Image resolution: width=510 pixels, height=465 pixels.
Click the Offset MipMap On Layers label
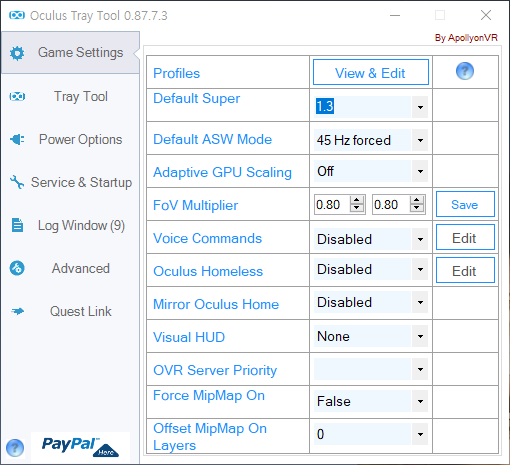coord(210,437)
